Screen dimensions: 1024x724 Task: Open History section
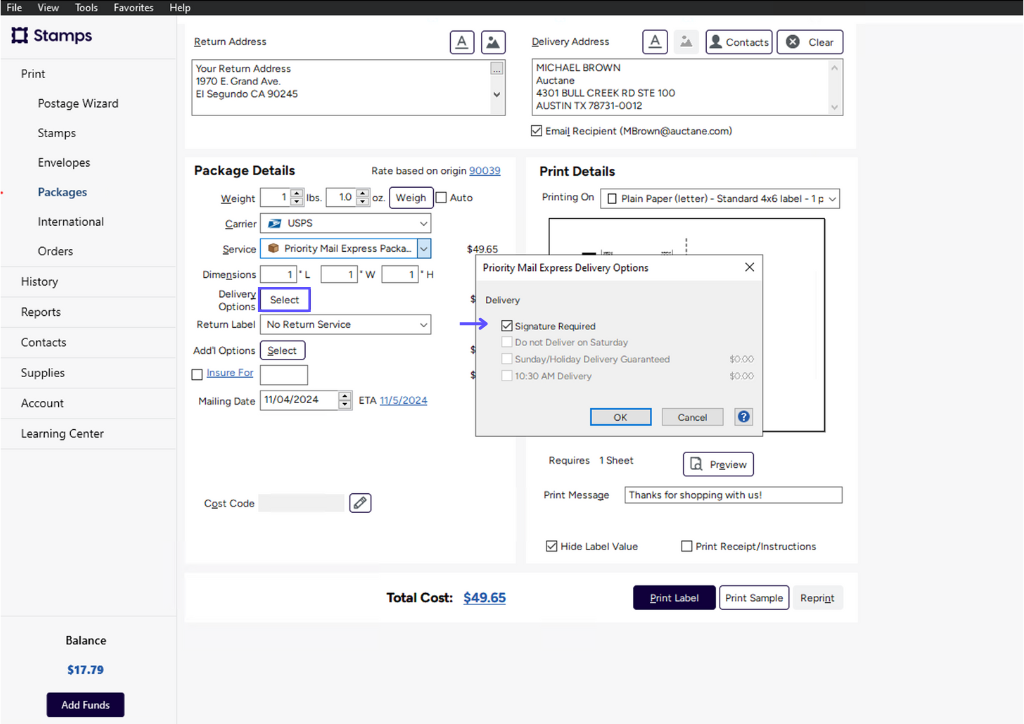coord(39,281)
